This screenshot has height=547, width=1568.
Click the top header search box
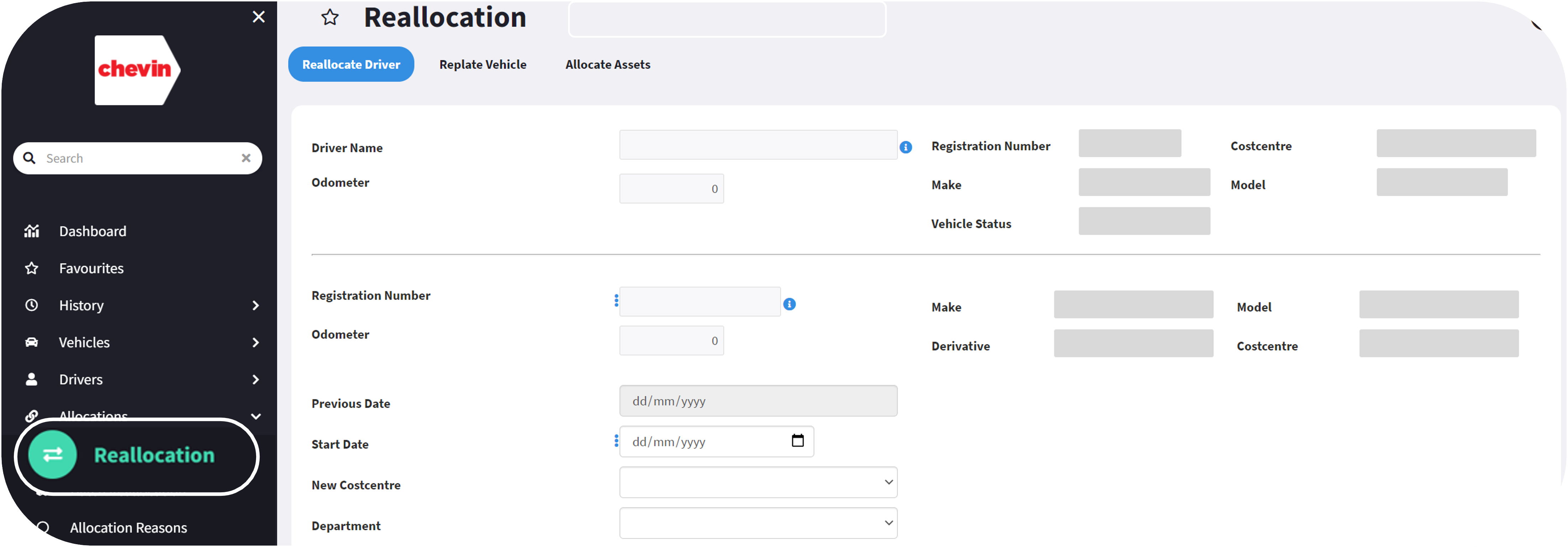point(727,19)
